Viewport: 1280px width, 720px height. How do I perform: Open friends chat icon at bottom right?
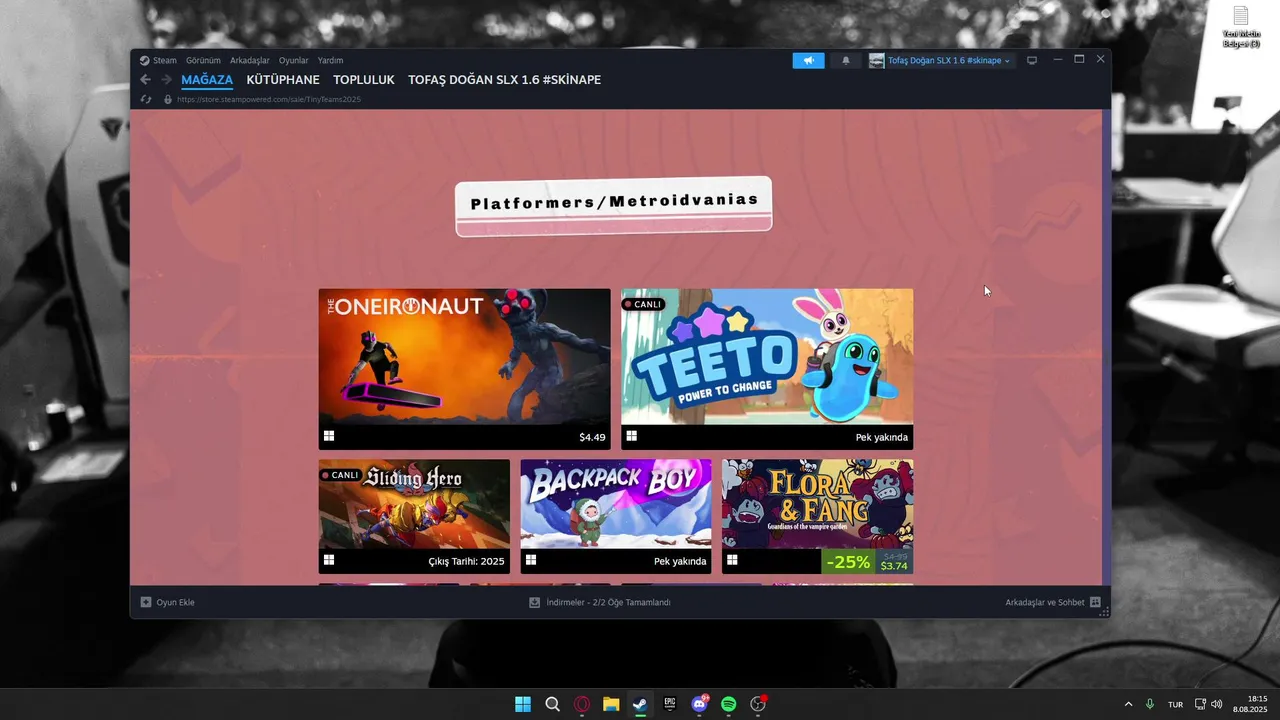click(1095, 602)
